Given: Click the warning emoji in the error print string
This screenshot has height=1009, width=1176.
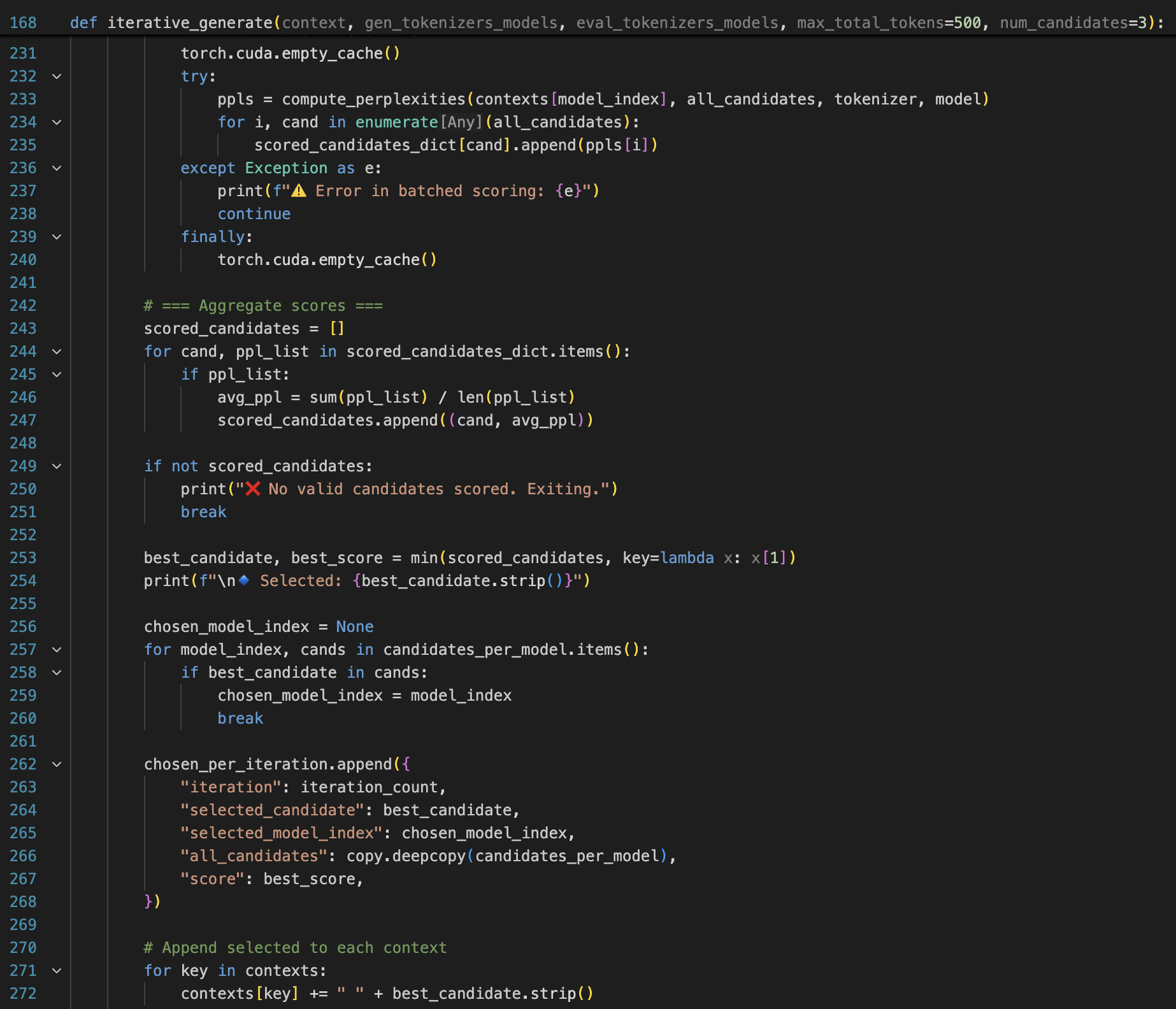Looking at the screenshot, I should (299, 190).
